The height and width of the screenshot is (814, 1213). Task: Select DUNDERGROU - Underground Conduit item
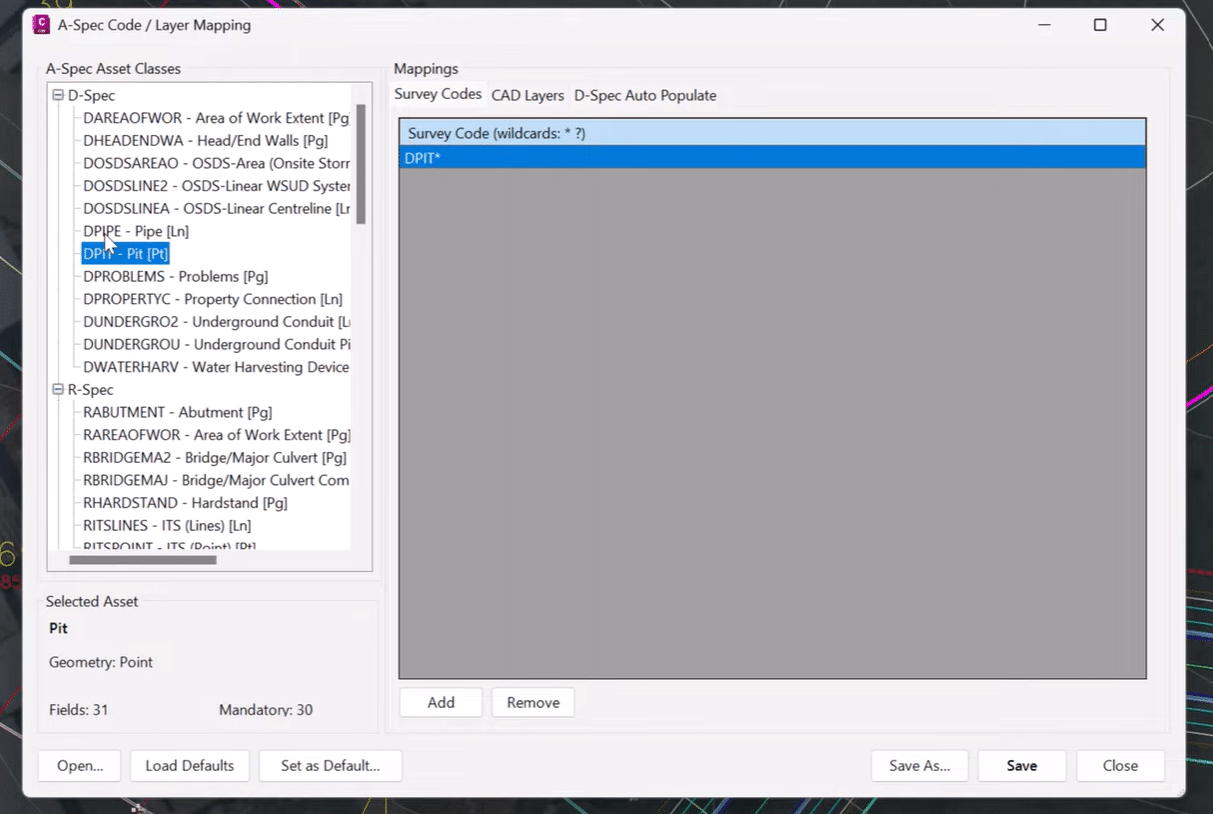point(216,345)
